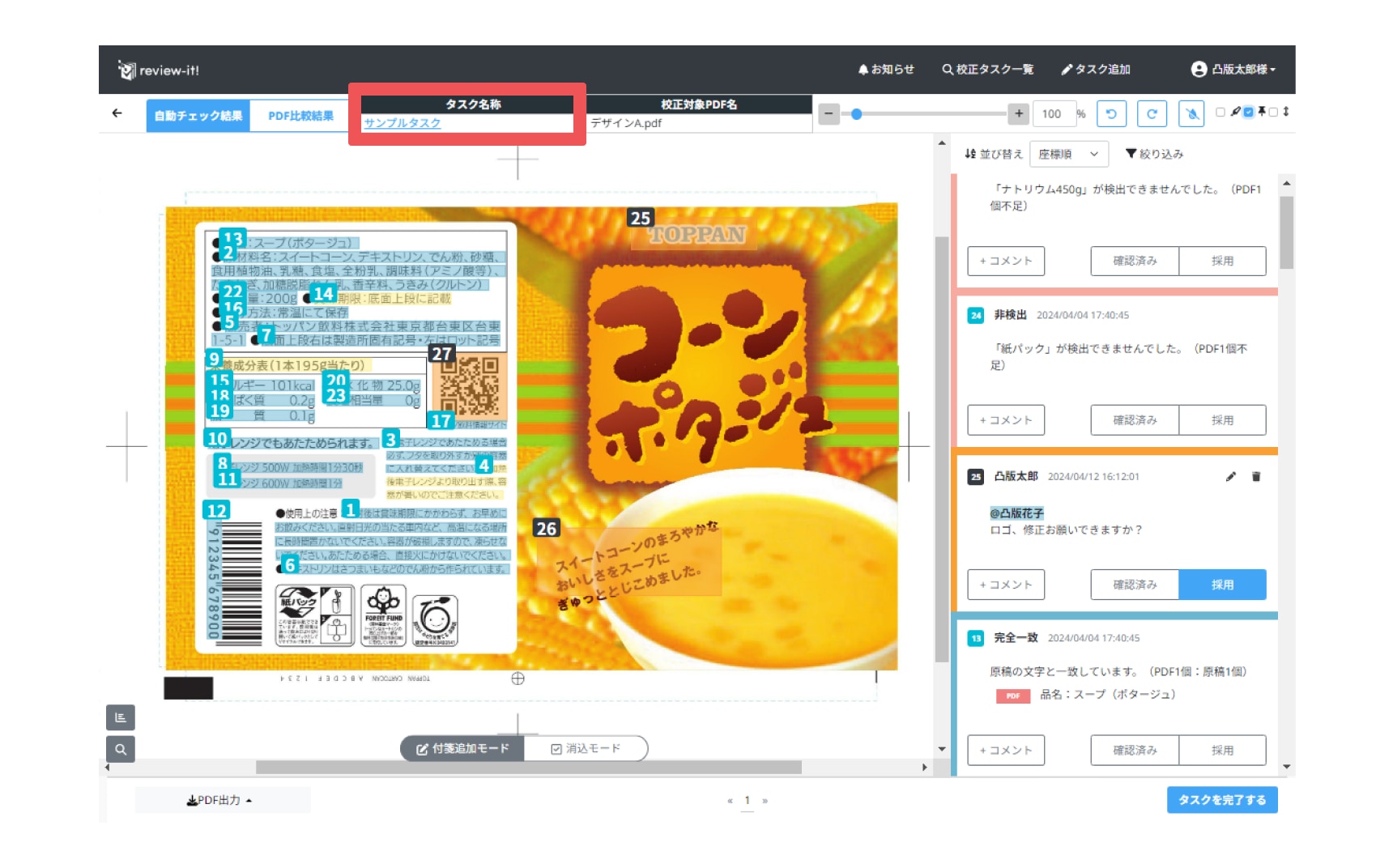Viewport: 1393px width, 868px height.
Task: Delete 凸版太郎 comment with trash icon
Action: (x=1256, y=477)
